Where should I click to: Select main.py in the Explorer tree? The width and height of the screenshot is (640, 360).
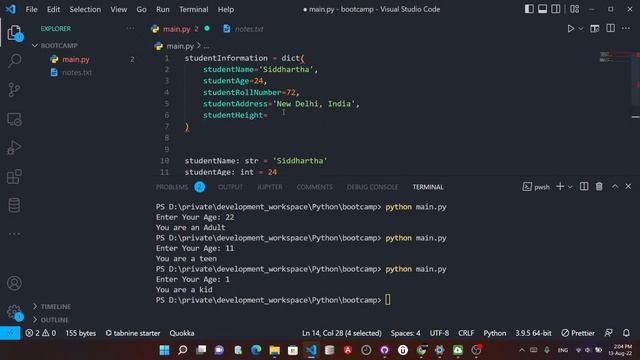tap(76, 60)
